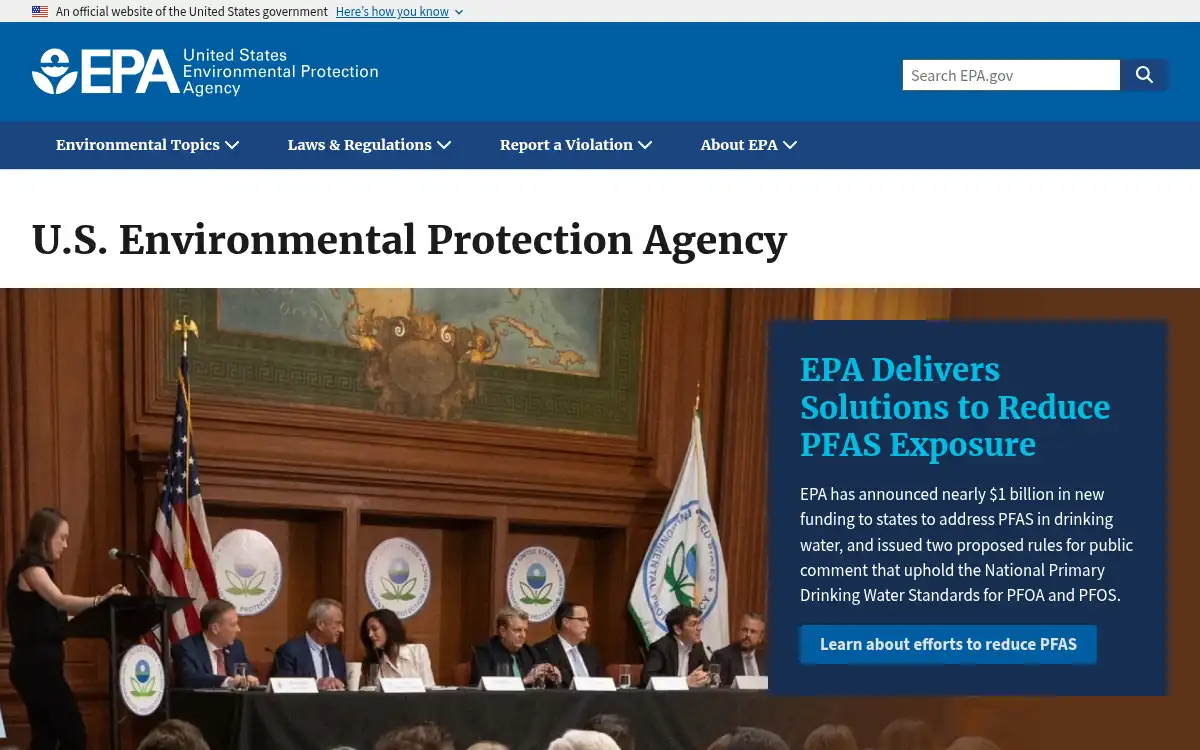Click 'U.S. Environmental Protection Agency' page title
The image size is (1200, 750).
[x=409, y=240]
